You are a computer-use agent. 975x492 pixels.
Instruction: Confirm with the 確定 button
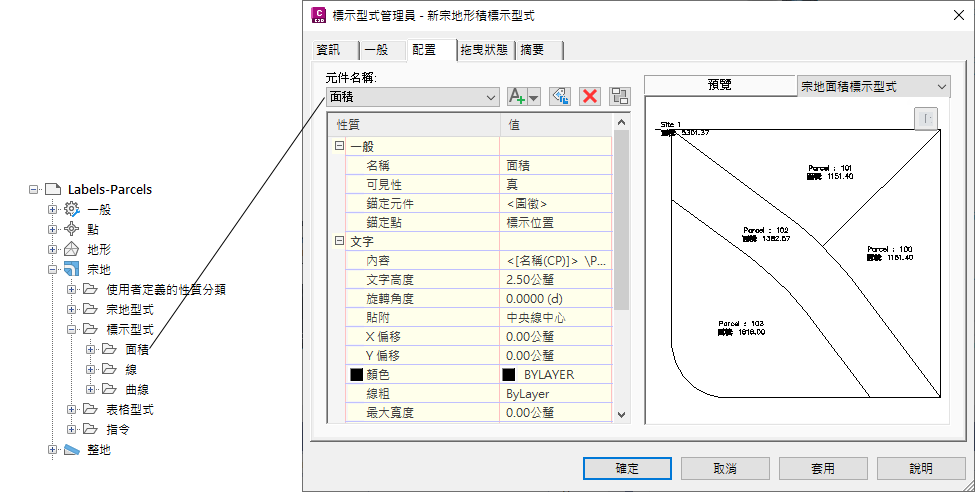click(627, 468)
